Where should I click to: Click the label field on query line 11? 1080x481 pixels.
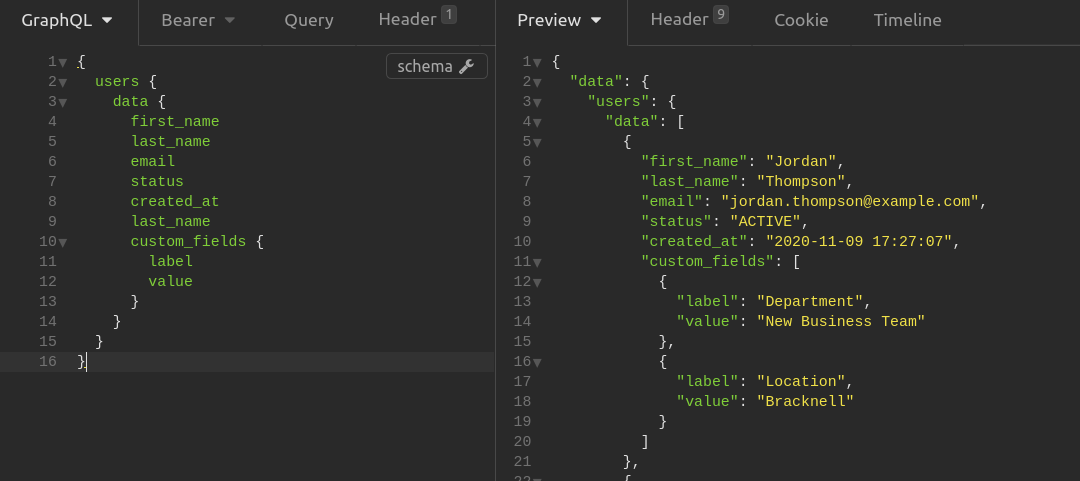point(171,262)
